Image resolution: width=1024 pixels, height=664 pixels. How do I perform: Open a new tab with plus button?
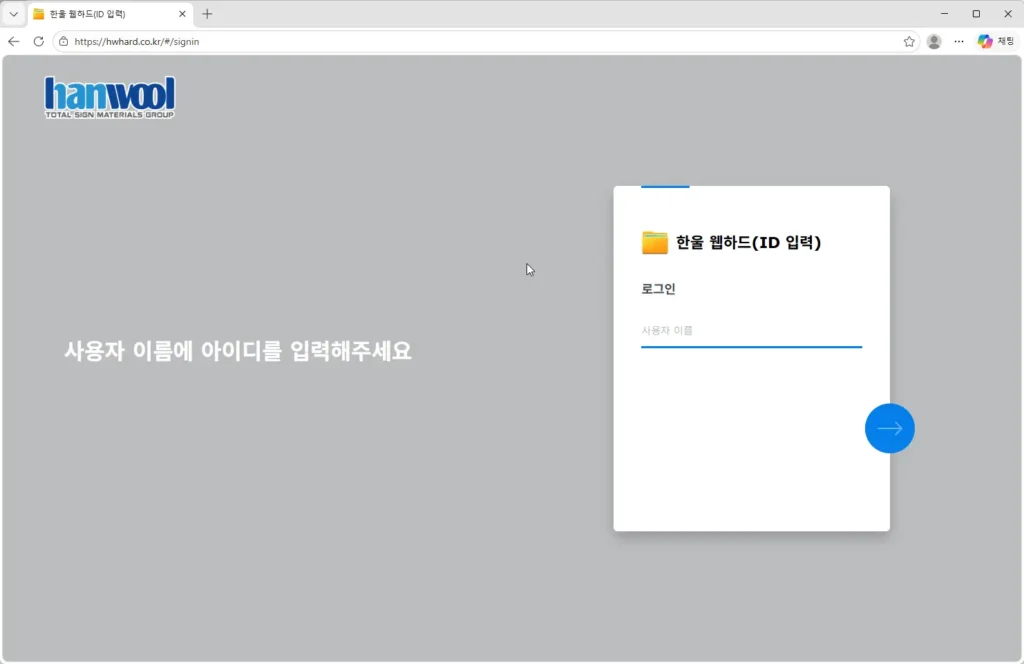pos(207,14)
